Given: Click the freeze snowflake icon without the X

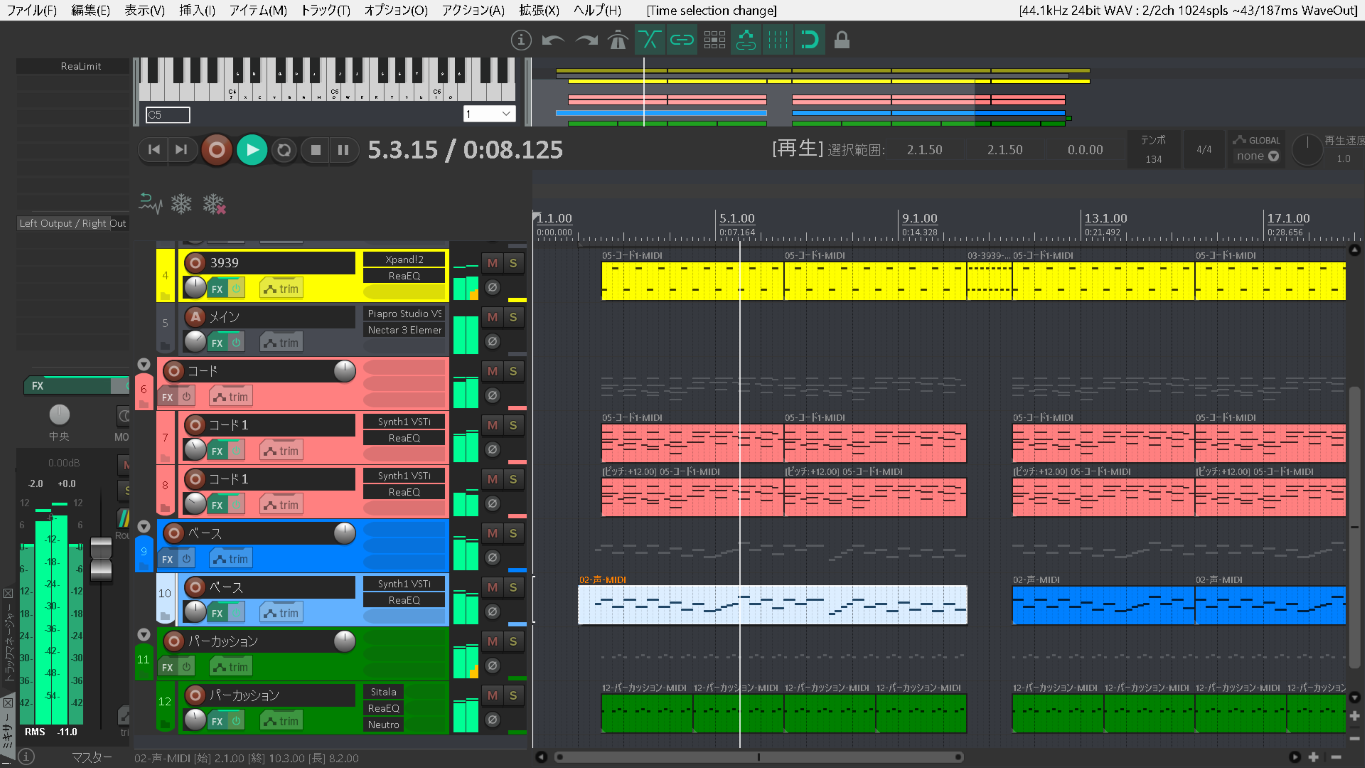Looking at the screenshot, I should 181,204.
